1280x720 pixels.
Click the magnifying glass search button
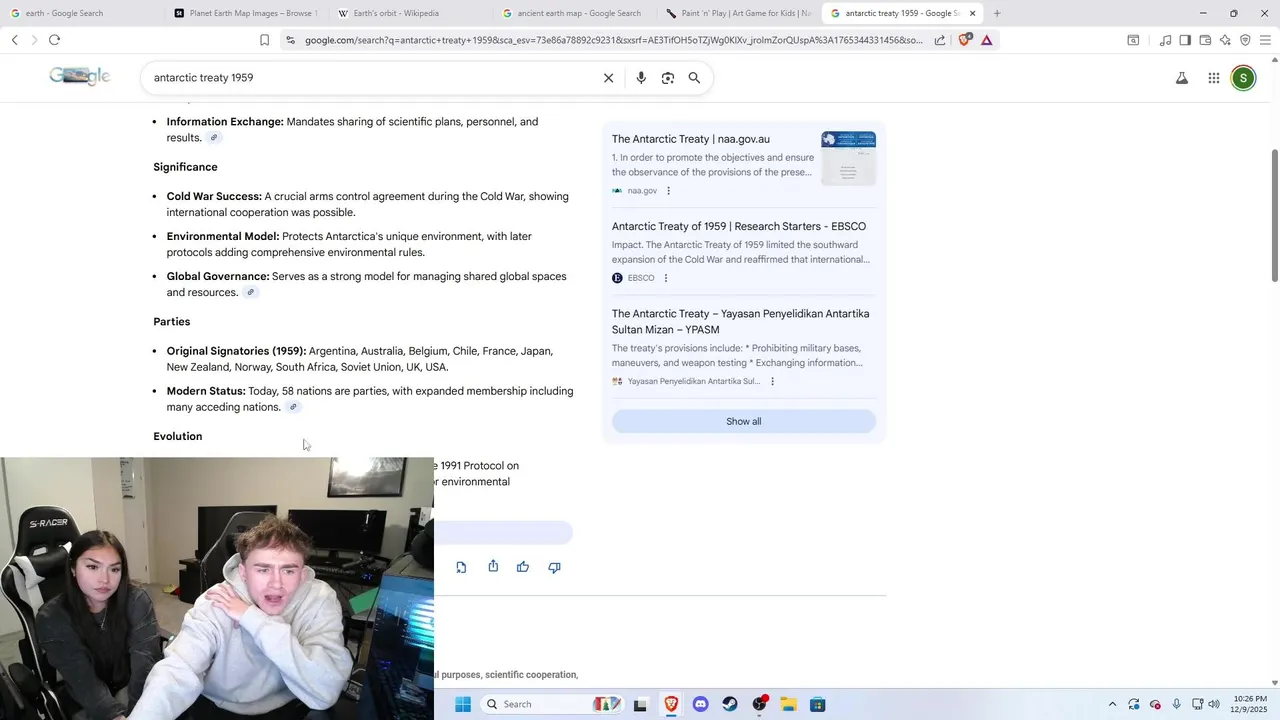pyautogui.click(x=694, y=78)
